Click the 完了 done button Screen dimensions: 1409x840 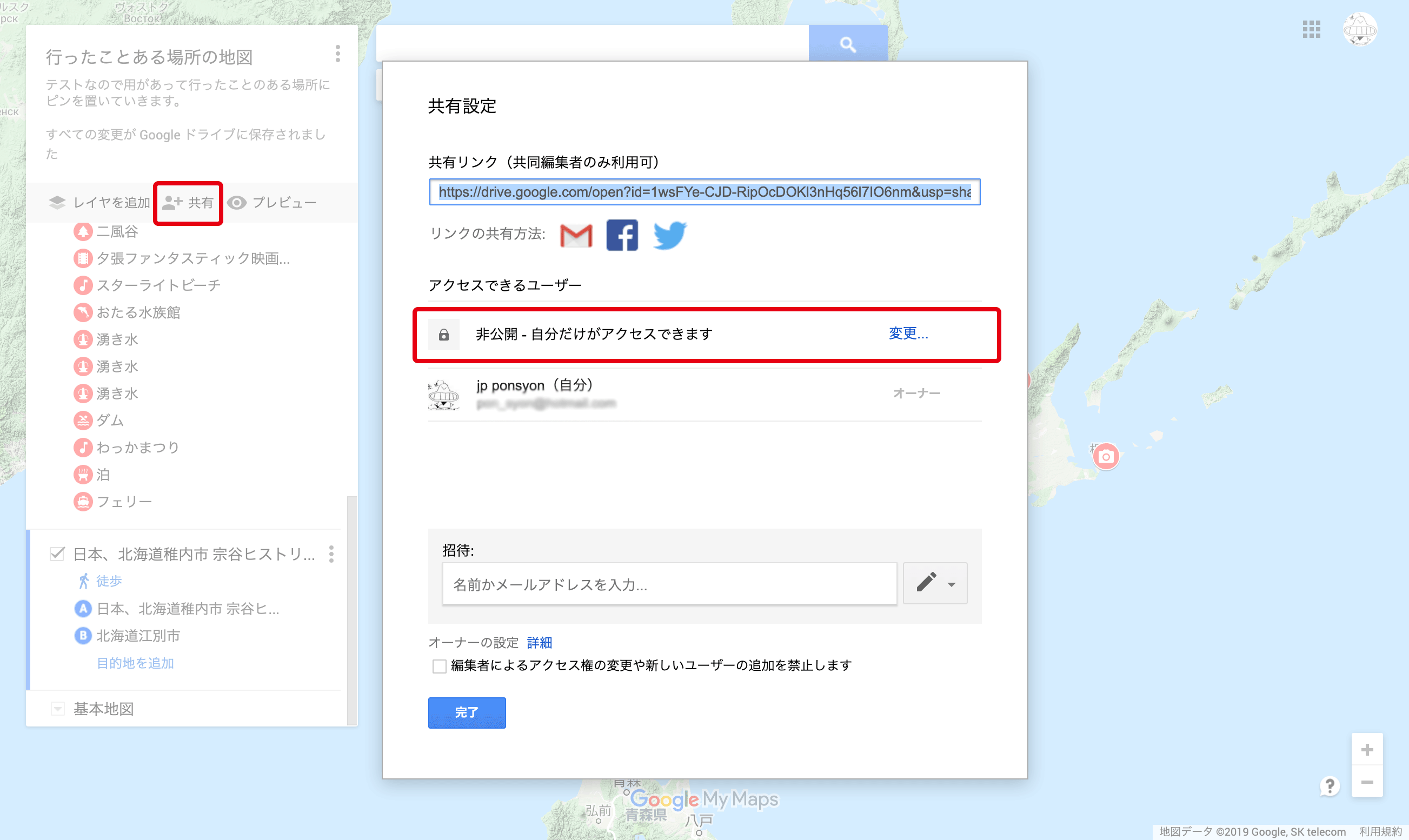point(467,712)
